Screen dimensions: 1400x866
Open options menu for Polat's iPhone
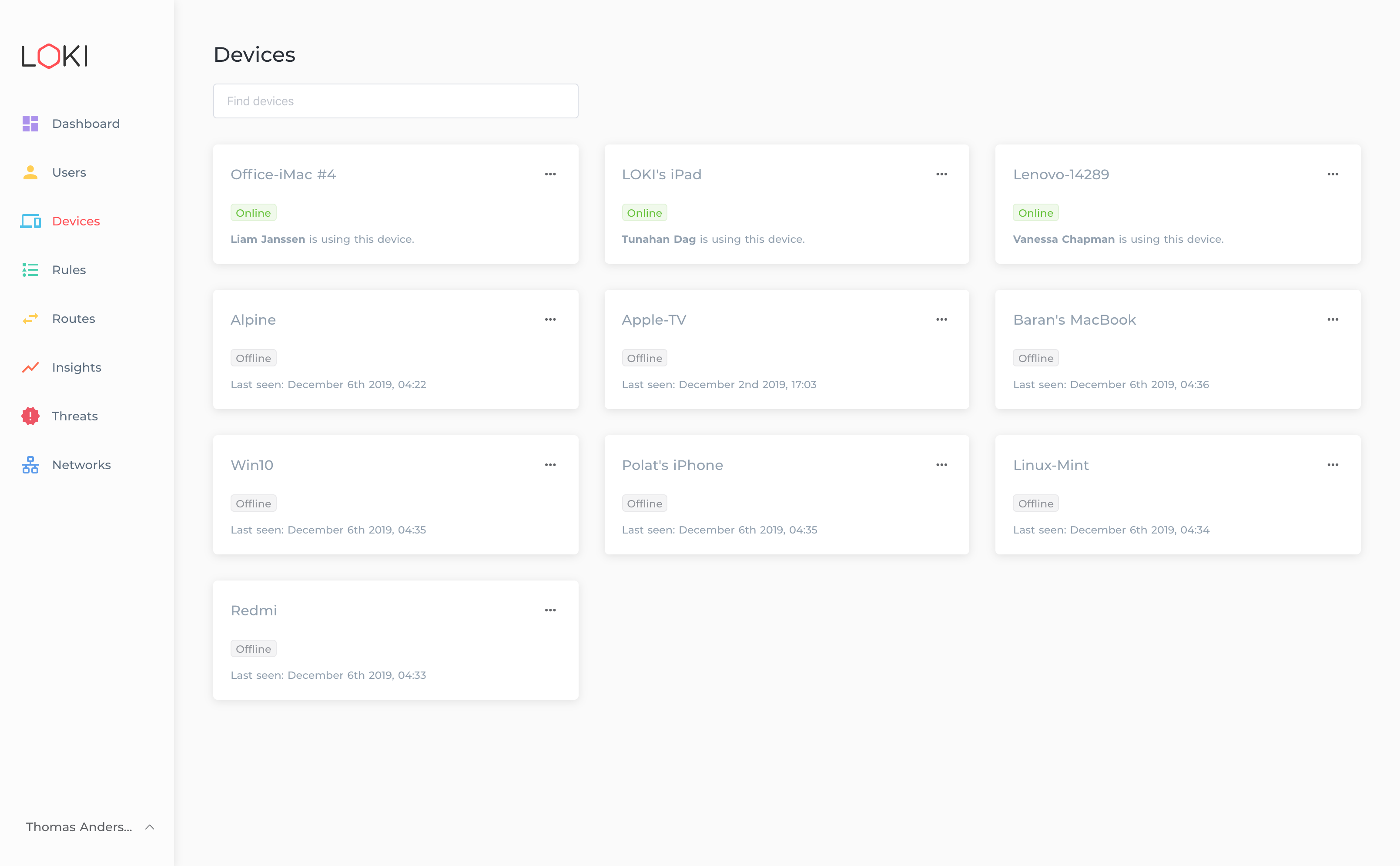(x=941, y=465)
